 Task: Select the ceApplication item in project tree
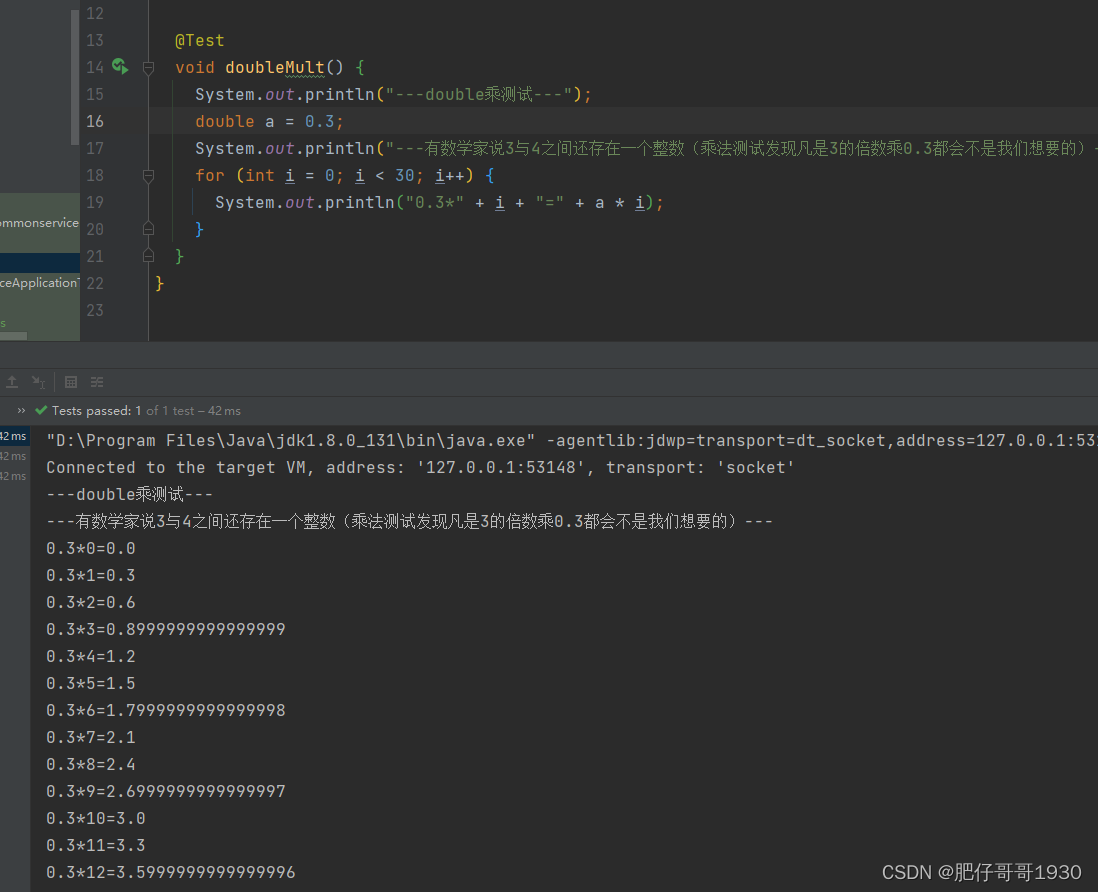coord(40,283)
